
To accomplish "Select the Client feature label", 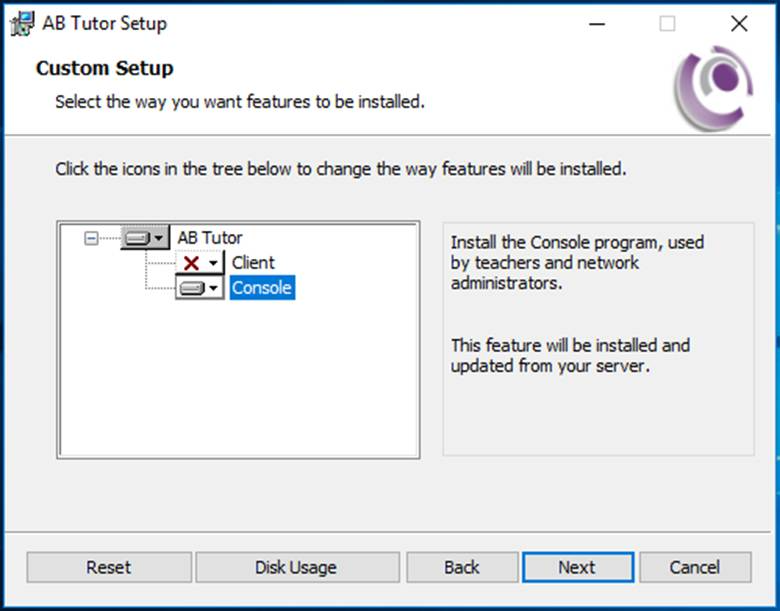I will (253, 263).
